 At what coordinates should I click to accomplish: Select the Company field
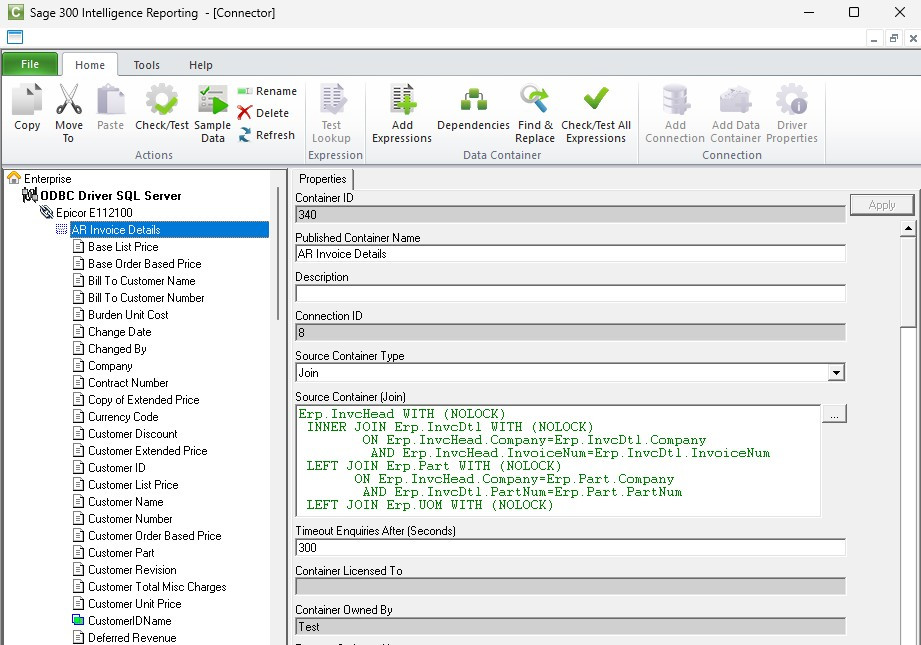click(x=110, y=366)
